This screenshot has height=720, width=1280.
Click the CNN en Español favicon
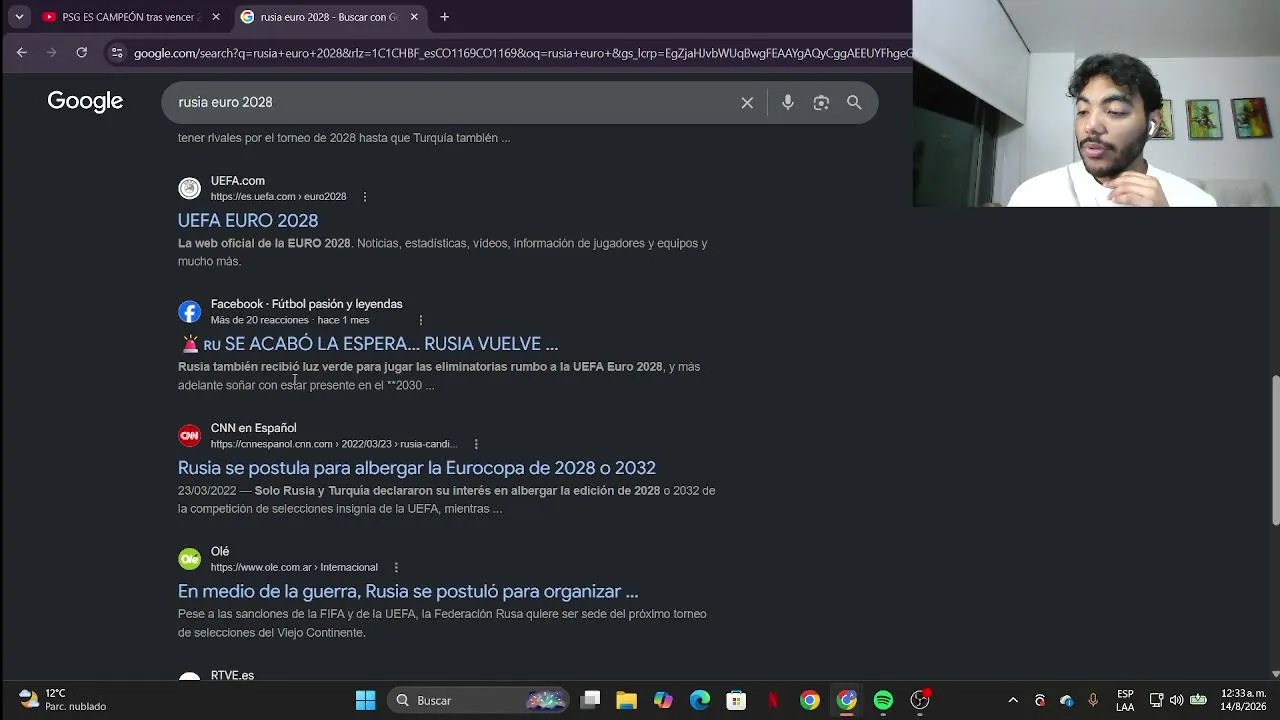[x=189, y=435]
